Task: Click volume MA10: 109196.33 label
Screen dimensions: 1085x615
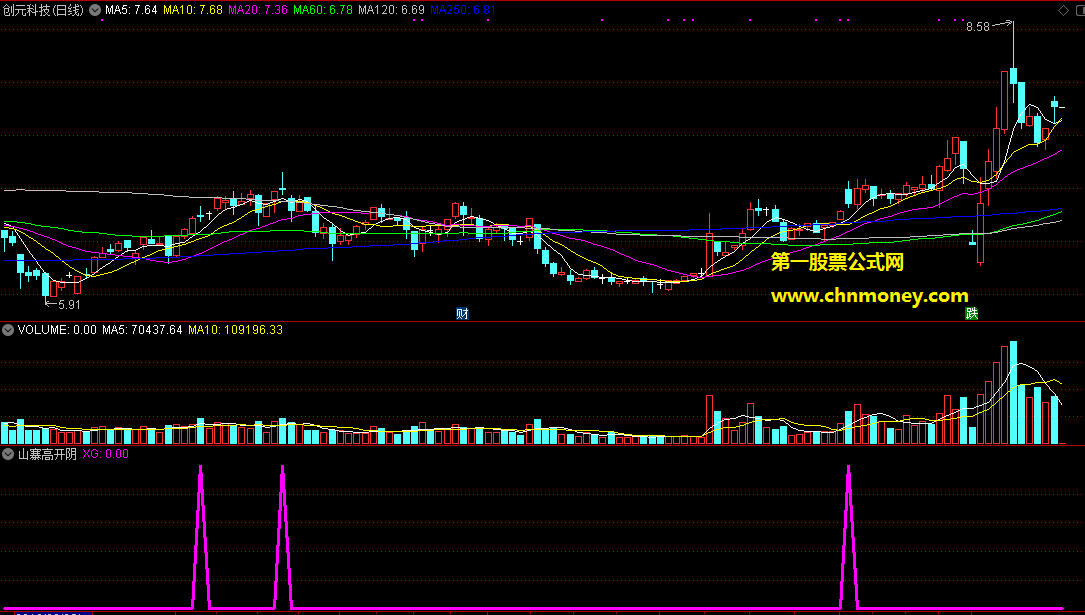Action: (235, 330)
